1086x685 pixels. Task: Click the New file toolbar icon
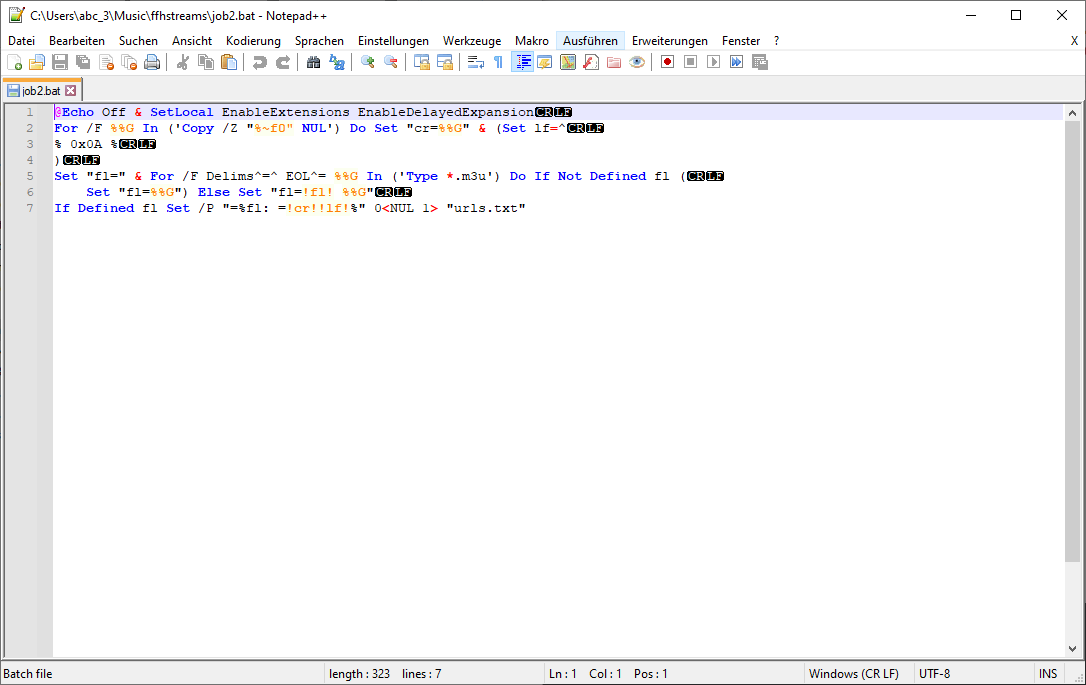tap(14, 62)
